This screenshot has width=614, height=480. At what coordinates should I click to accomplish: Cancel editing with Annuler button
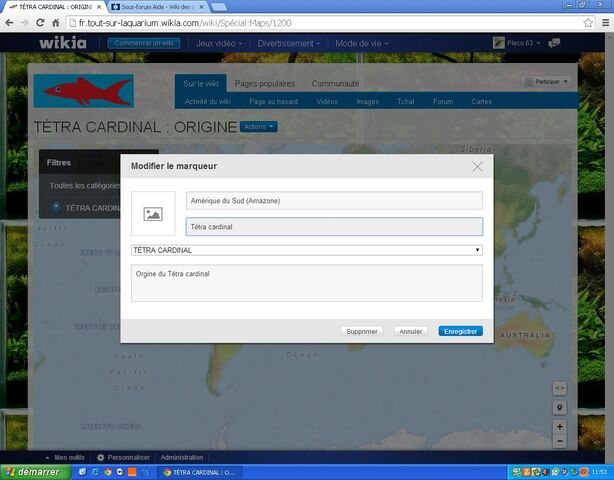click(x=410, y=331)
